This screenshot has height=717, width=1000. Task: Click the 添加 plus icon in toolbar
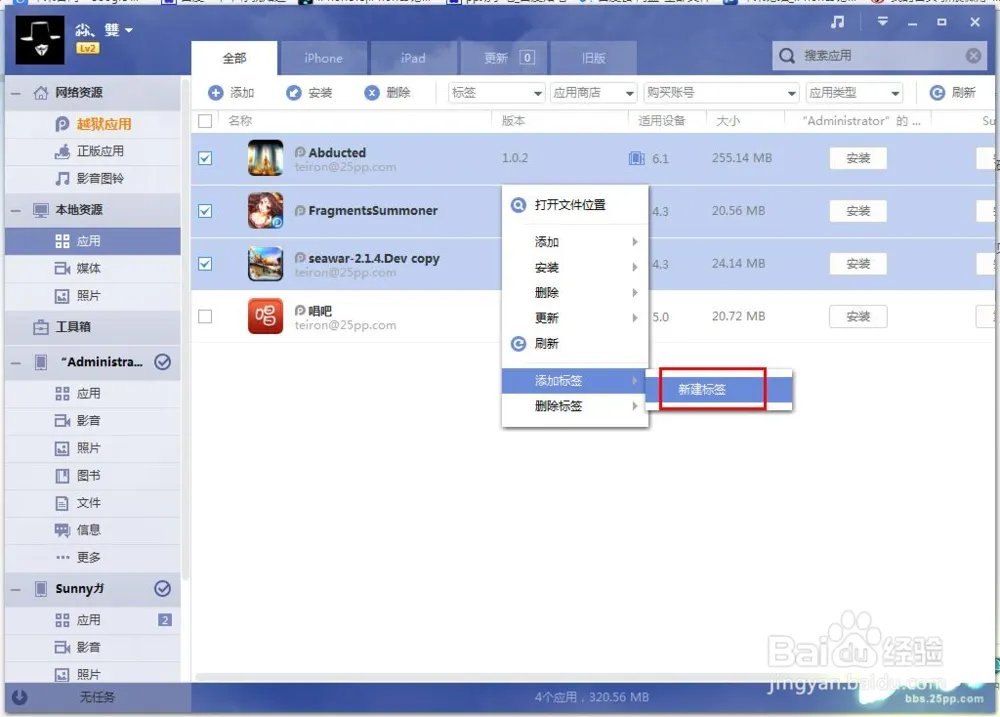(x=216, y=93)
